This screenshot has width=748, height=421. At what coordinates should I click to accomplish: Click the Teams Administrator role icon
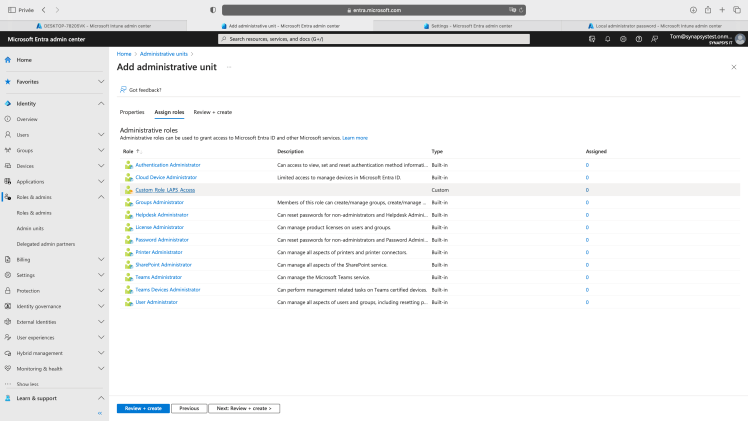(128, 277)
